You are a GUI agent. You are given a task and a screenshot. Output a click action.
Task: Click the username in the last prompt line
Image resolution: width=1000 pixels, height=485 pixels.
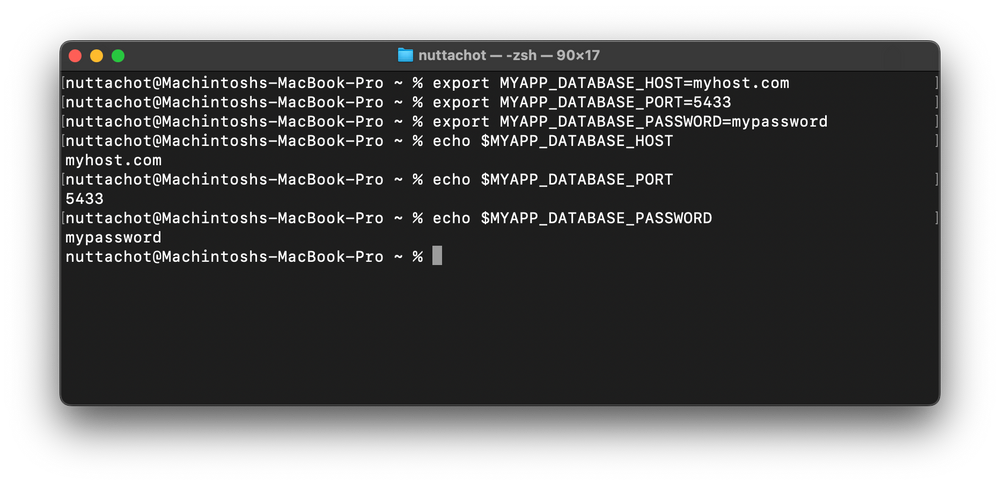(108, 257)
